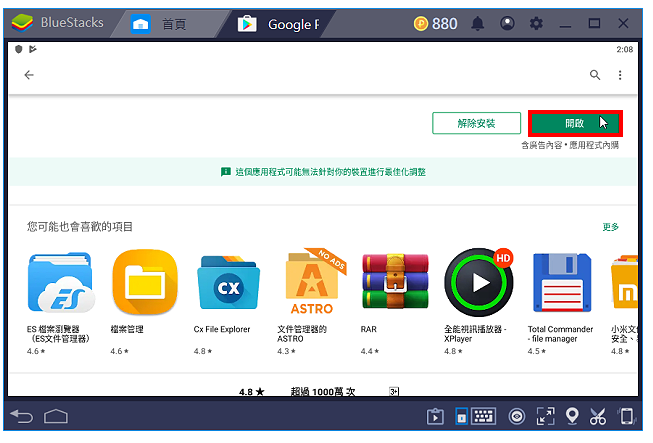
Task: Click the Play Store notification icon in status bar
Action: (x=32, y=49)
